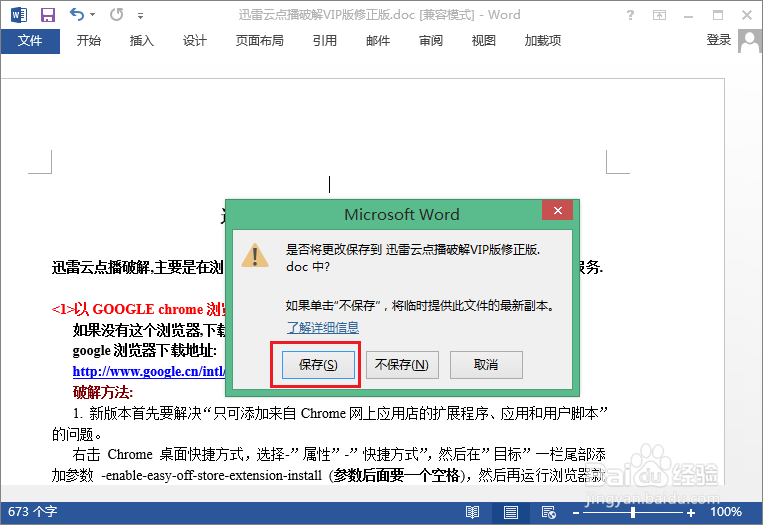The image size is (763, 525).
Task: Click google 浏览器下载地址 text line
Action: (x=145, y=350)
